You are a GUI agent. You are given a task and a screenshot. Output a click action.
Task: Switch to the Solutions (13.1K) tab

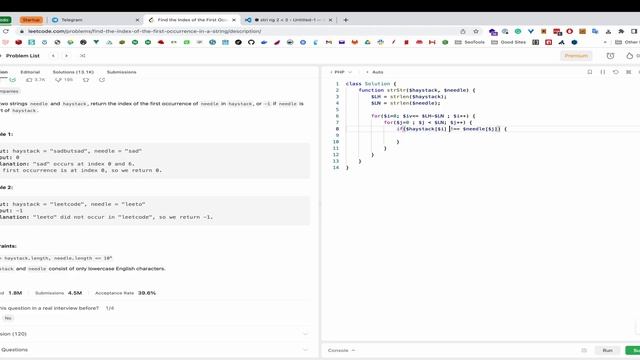click(x=73, y=72)
